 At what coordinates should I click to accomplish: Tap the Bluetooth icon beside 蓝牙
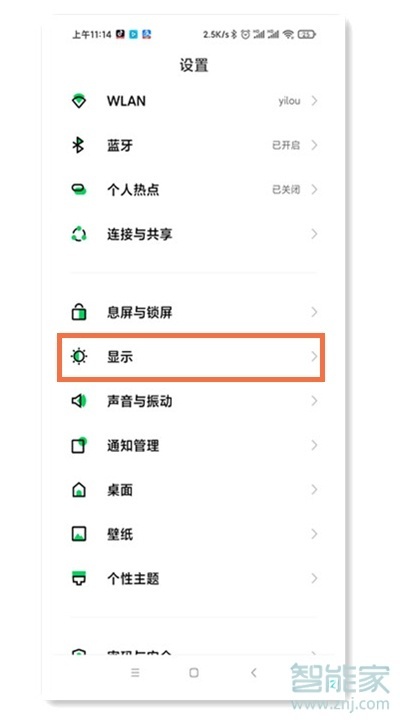coord(78,145)
